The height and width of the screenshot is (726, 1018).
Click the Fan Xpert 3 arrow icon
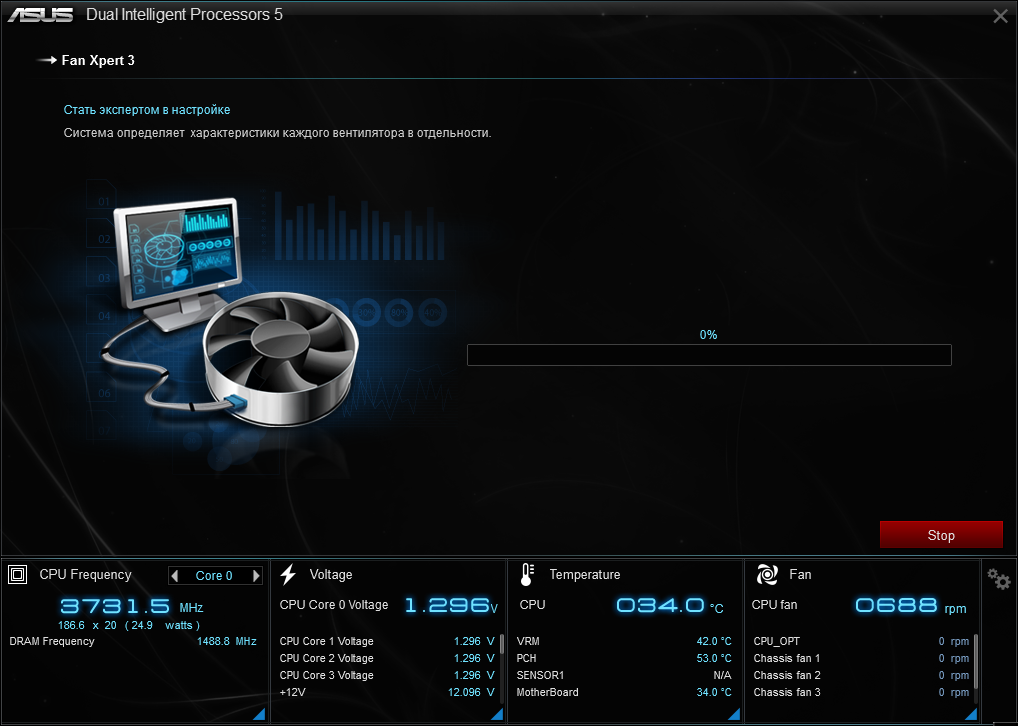point(47,60)
